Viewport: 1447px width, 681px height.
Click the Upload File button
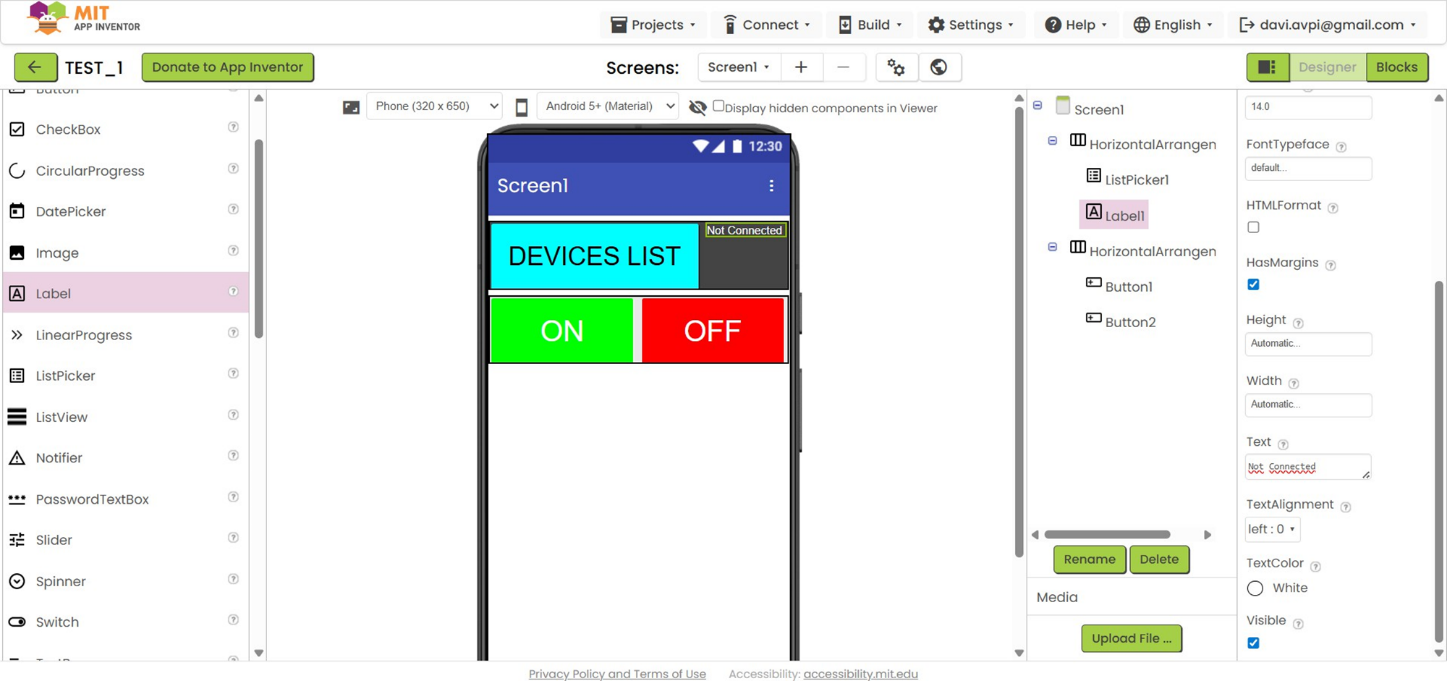pyautogui.click(x=1132, y=638)
